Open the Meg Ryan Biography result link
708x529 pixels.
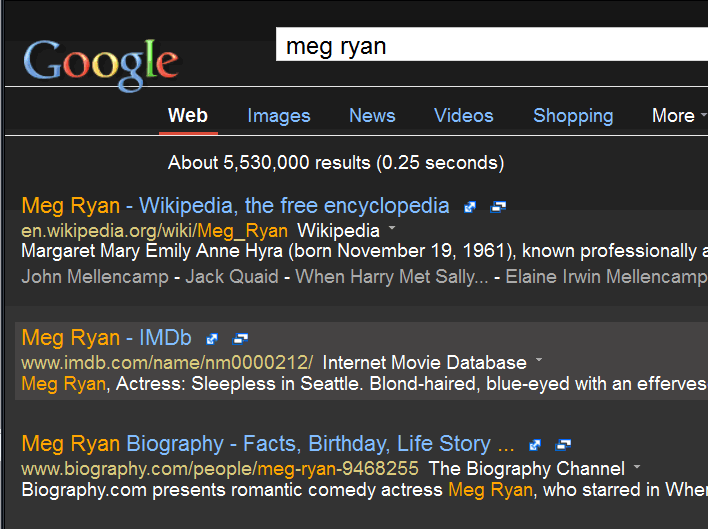[268, 444]
